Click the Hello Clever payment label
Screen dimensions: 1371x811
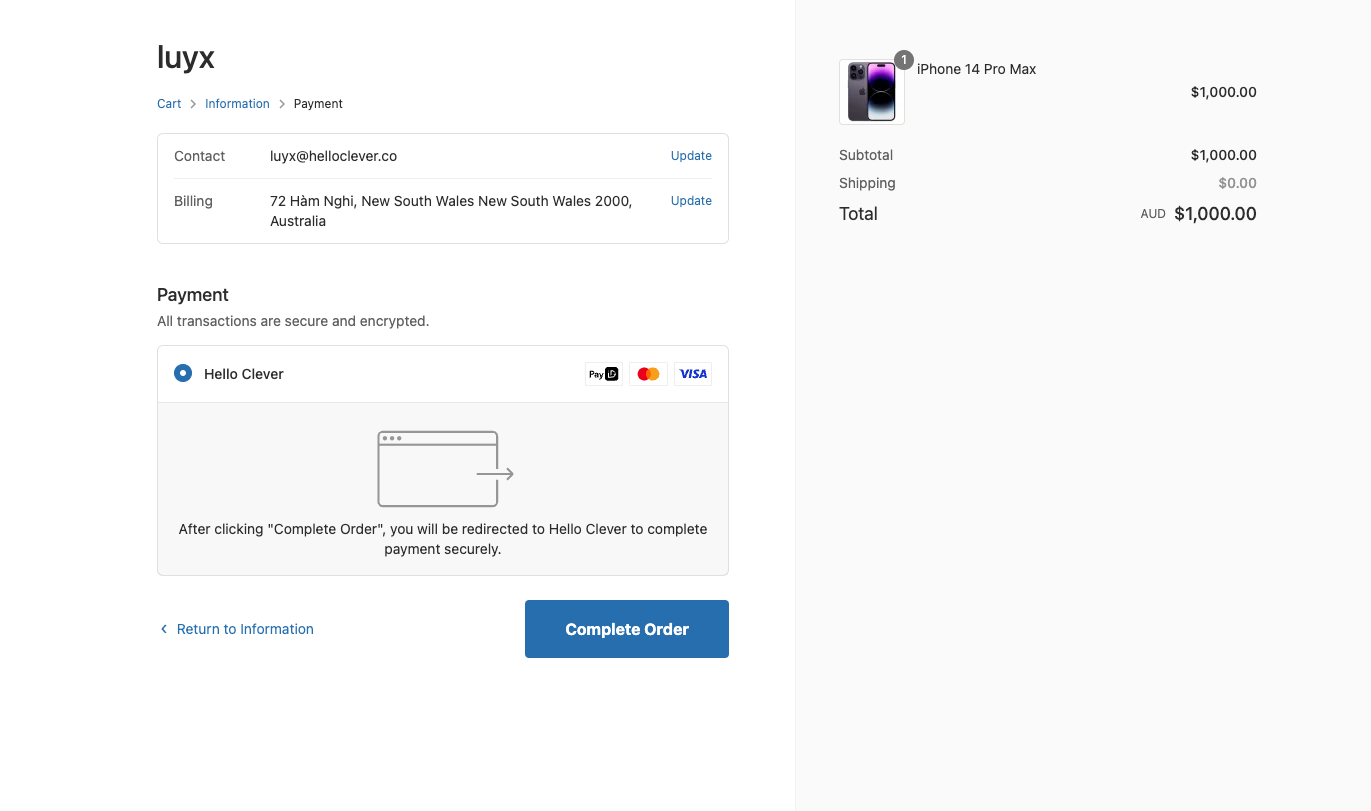tap(244, 374)
